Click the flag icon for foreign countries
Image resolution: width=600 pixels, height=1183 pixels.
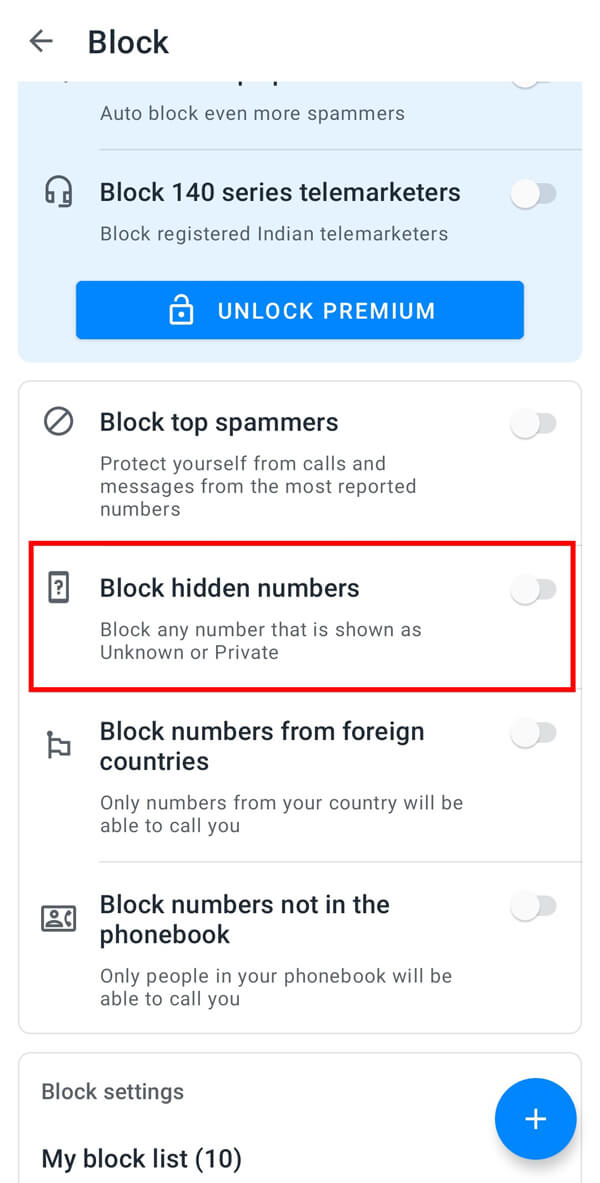coord(58,745)
